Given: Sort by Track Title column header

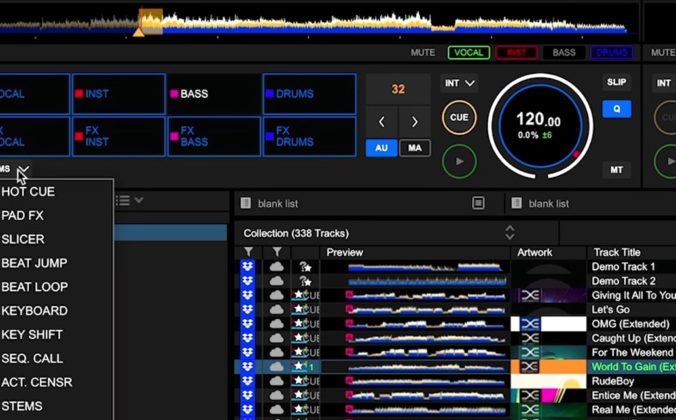Looking at the screenshot, I should (617, 253).
